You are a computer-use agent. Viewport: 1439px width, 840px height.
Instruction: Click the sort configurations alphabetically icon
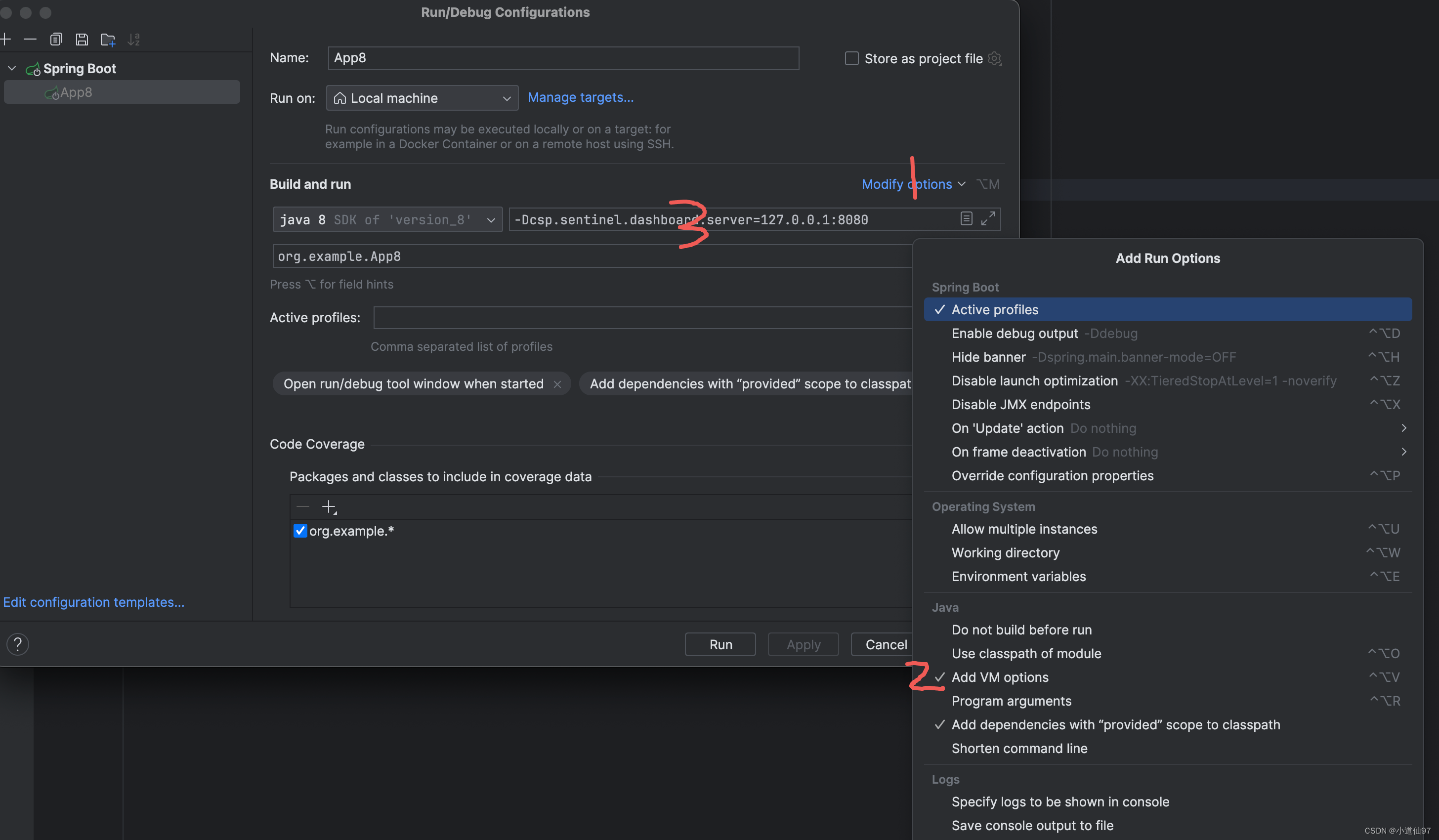pos(133,40)
